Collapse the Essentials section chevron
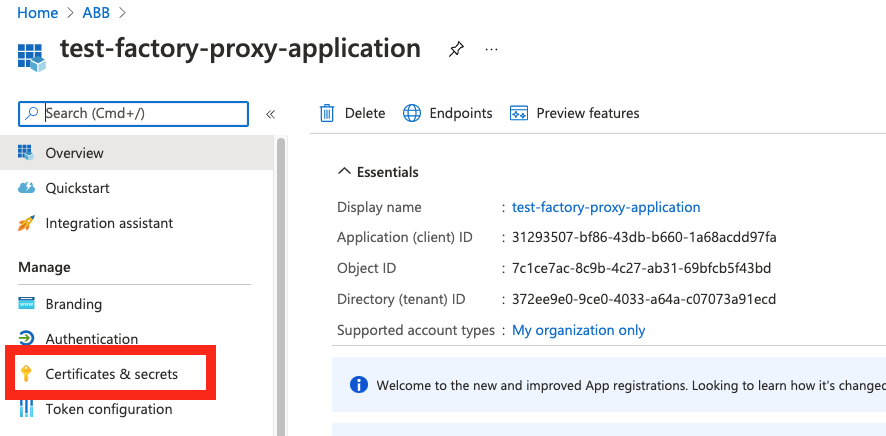The image size is (886, 436). pyautogui.click(x=344, y=172)
